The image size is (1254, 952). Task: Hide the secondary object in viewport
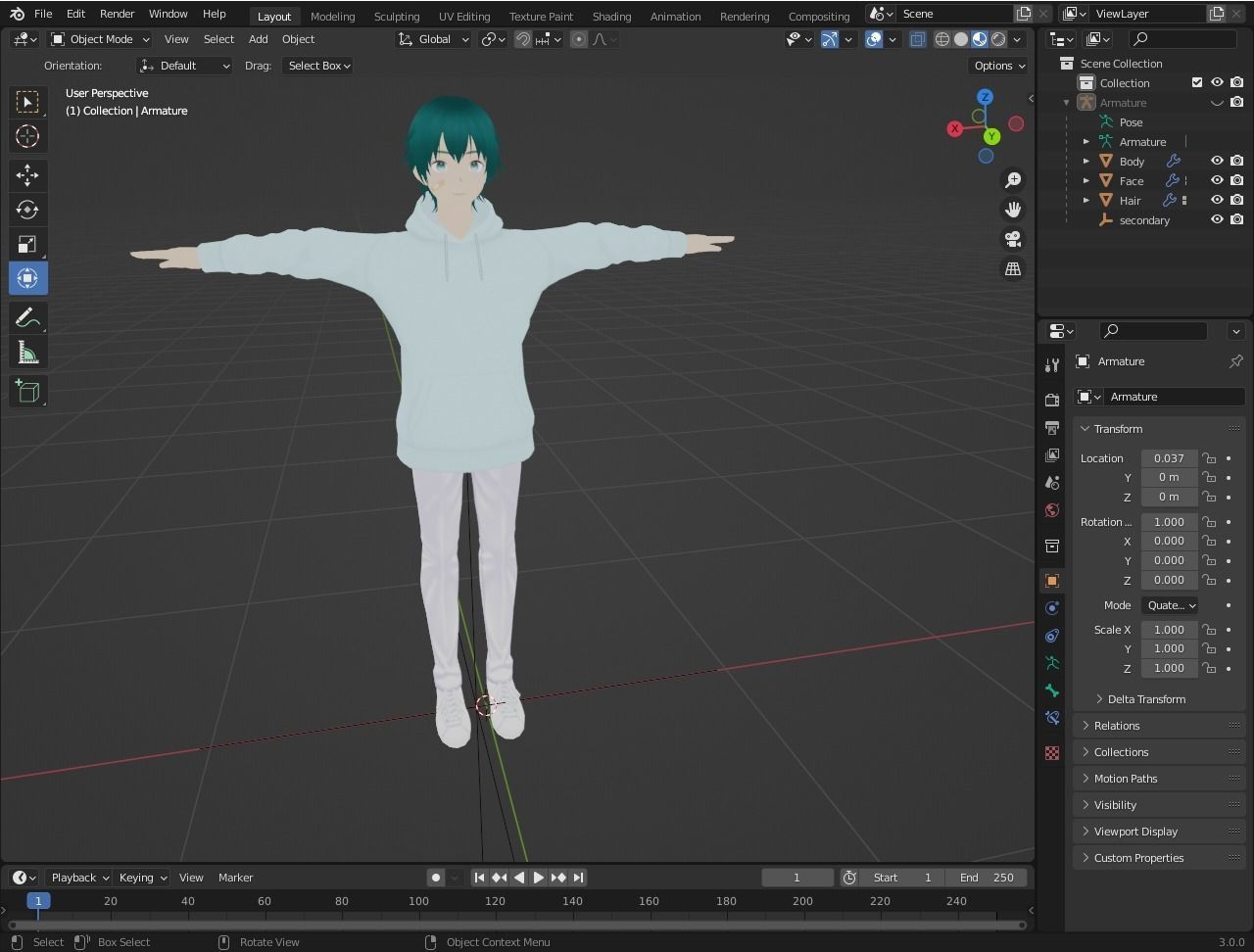pyautogui.click(x=1217, y=219)
